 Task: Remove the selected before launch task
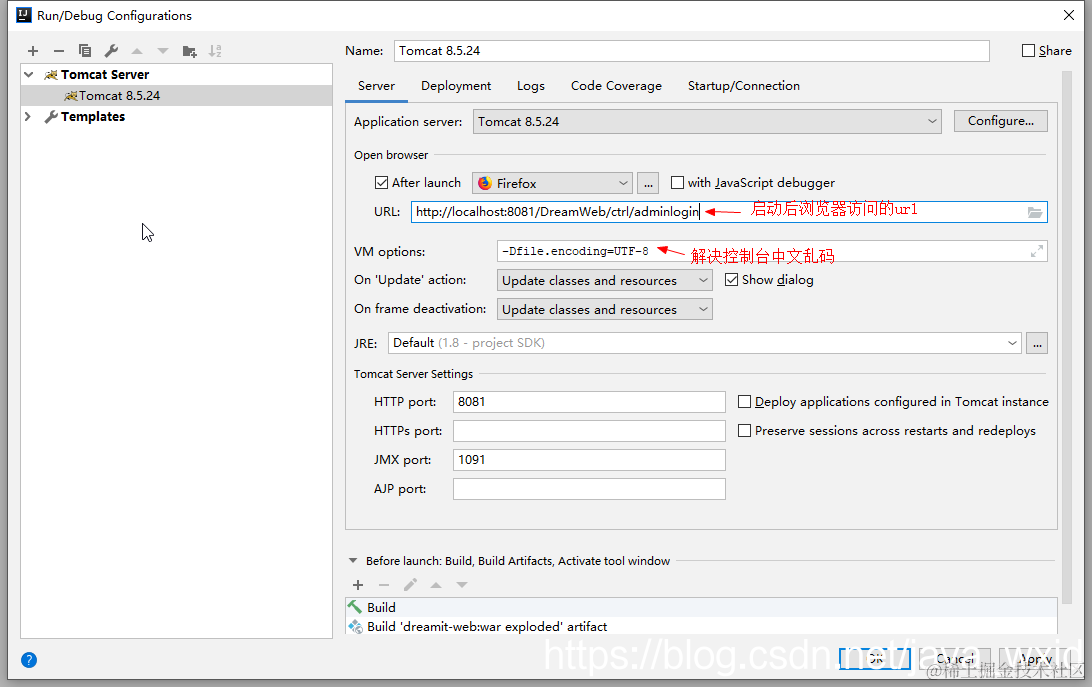pos(384,585)
